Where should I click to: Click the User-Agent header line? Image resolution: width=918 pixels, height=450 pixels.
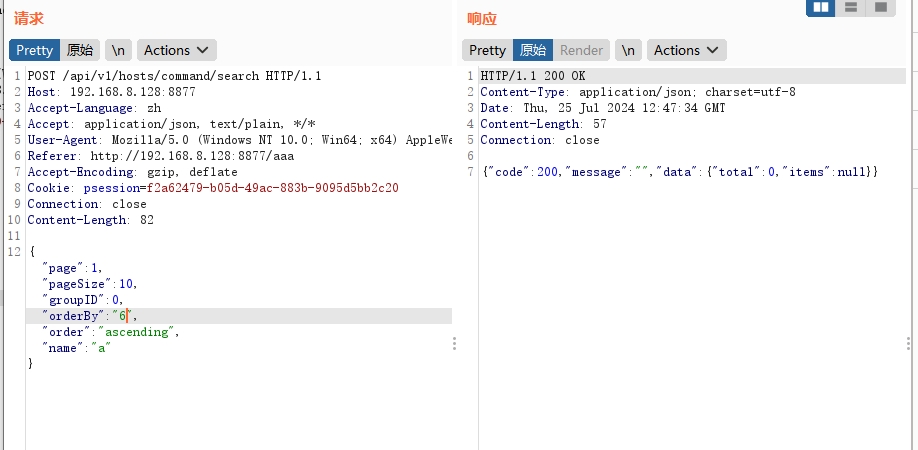(240, 140)
